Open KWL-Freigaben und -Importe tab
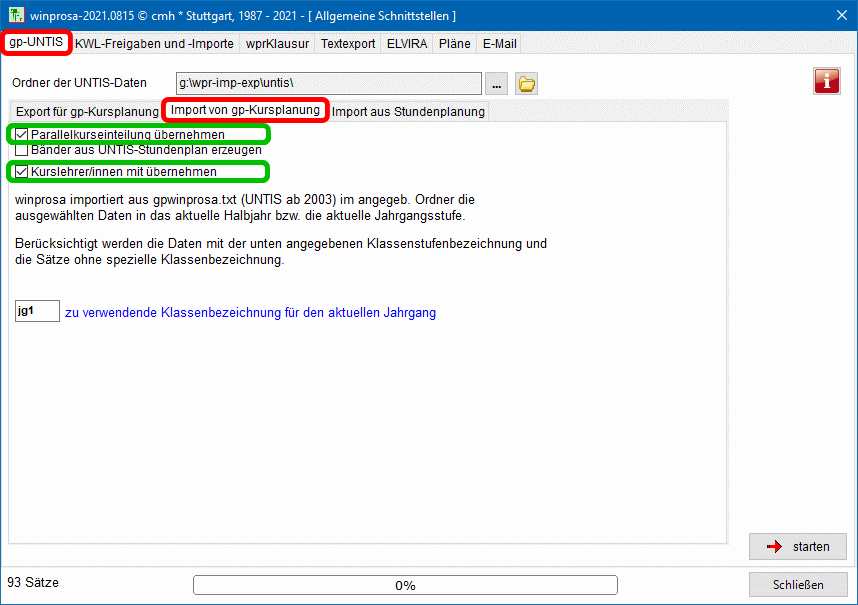Image resolution: width=858 pixels, height=605 pixels. click(154, 44)
